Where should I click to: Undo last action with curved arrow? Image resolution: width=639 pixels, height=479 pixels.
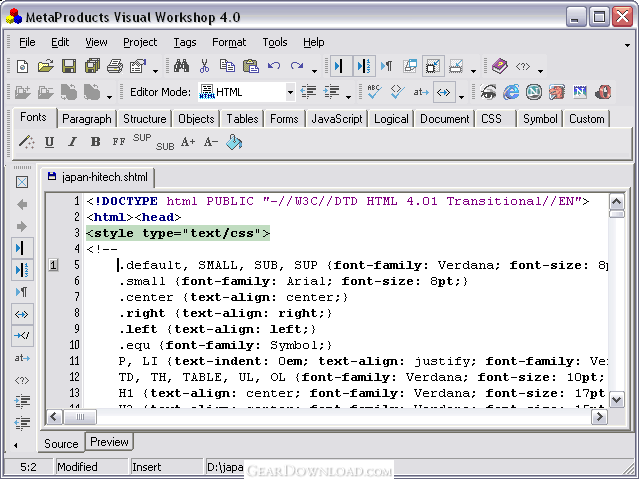click(x=274, y=66)
